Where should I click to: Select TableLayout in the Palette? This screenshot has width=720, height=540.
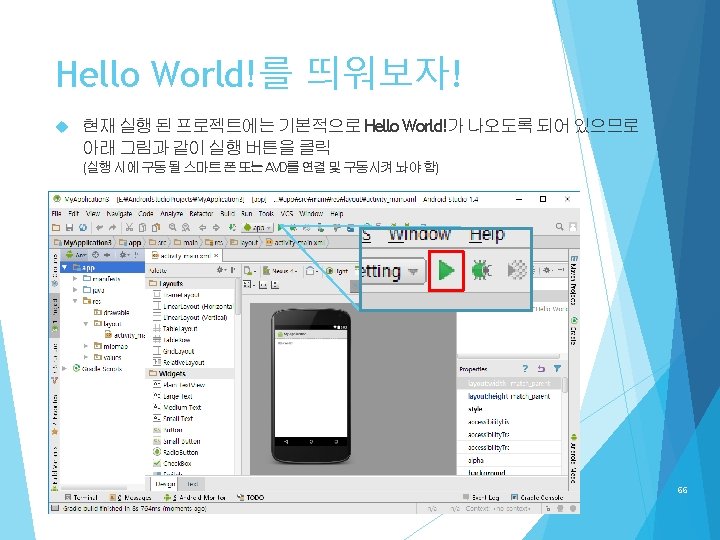point(175,329)
